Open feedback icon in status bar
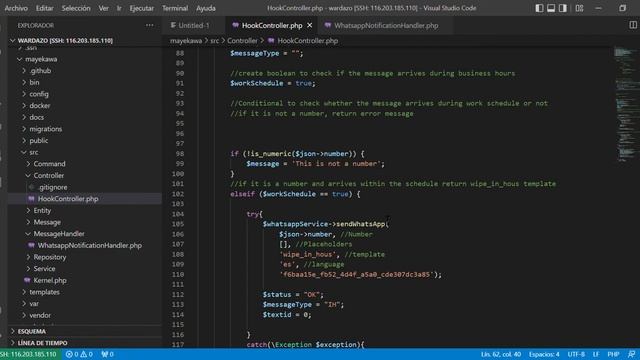This screenshot has width=640, height=360. tap(631, 354)
